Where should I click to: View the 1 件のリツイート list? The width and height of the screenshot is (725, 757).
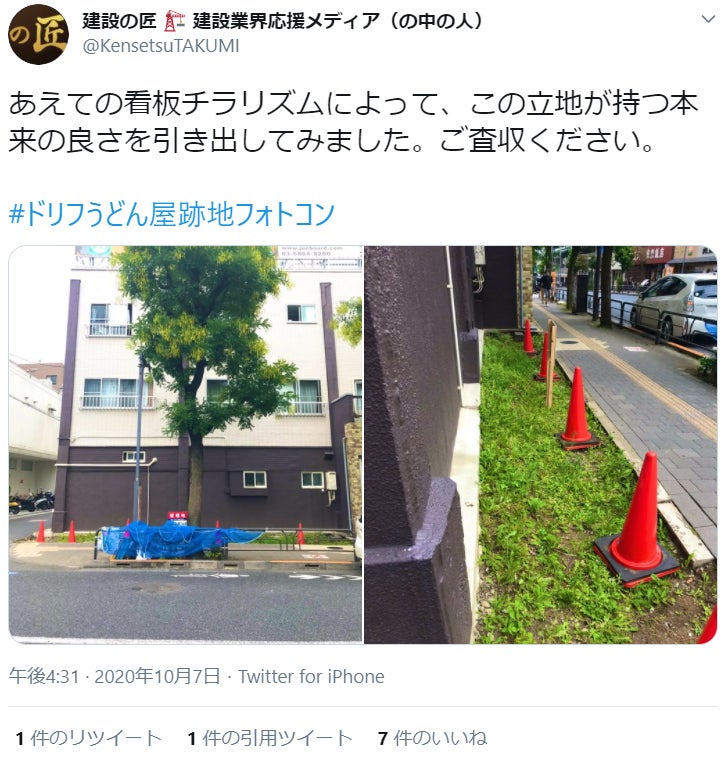click(x=88, y=738)
